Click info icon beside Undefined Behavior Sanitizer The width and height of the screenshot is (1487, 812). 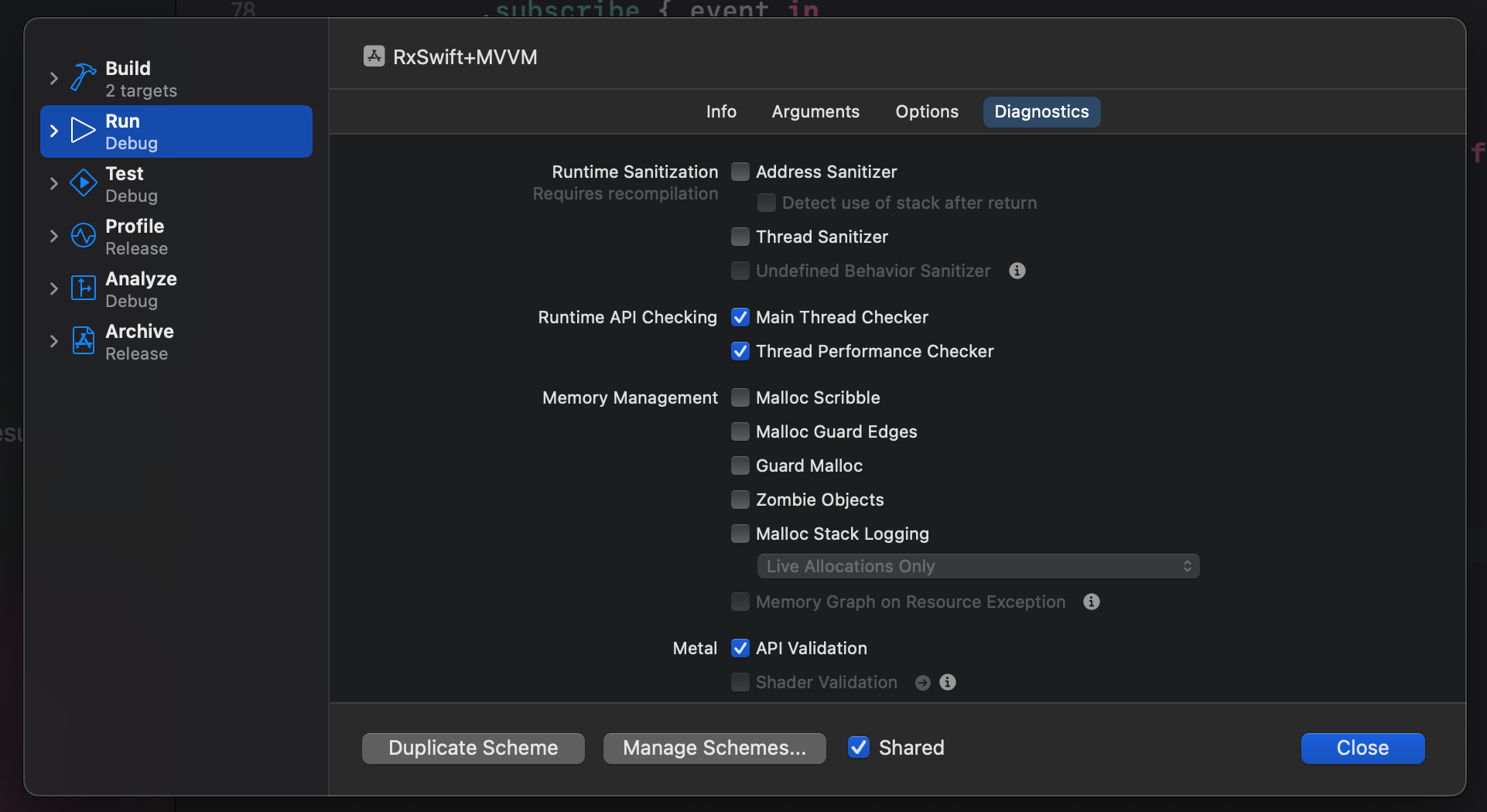click(x=1017, y=271)
